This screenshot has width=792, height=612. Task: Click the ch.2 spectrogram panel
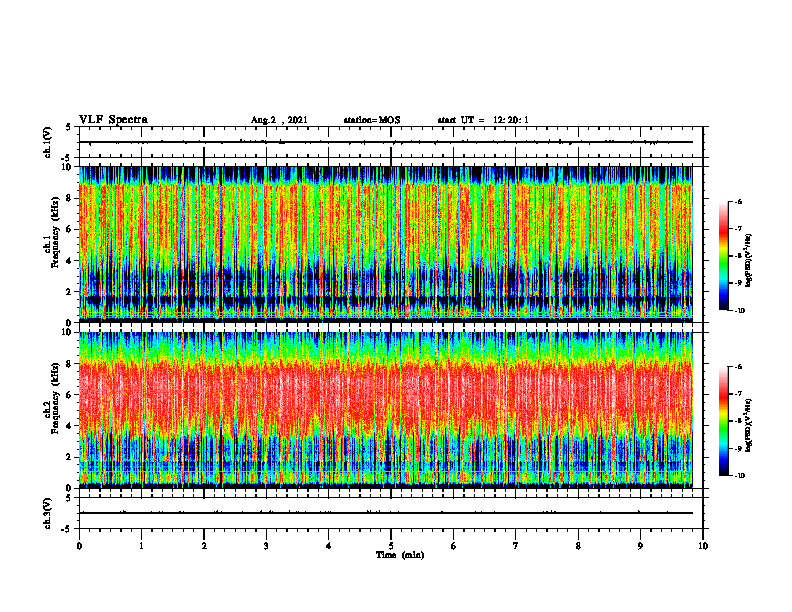(x=386, y=410)
